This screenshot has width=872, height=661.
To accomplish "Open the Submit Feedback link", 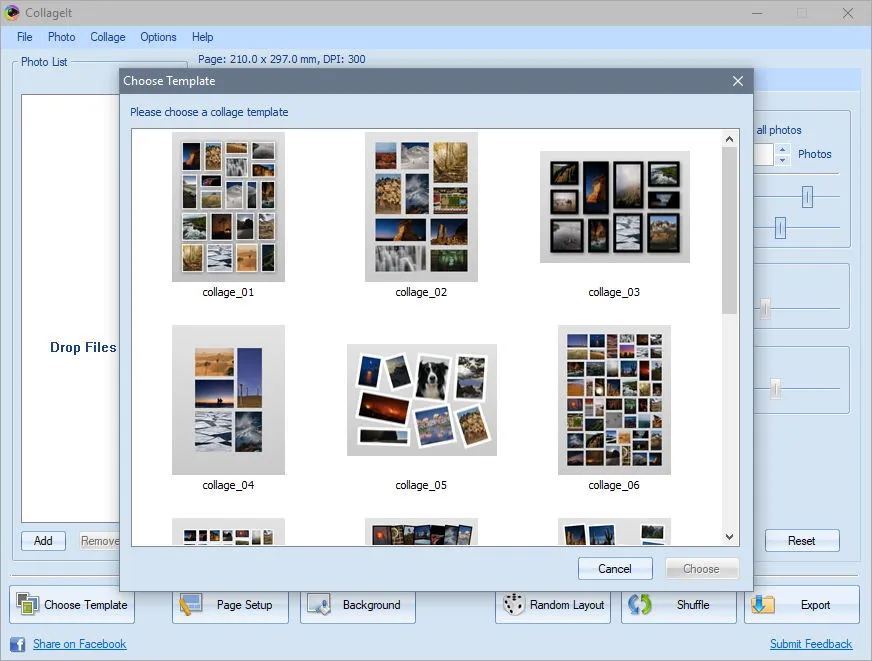I will coord(810,644).
